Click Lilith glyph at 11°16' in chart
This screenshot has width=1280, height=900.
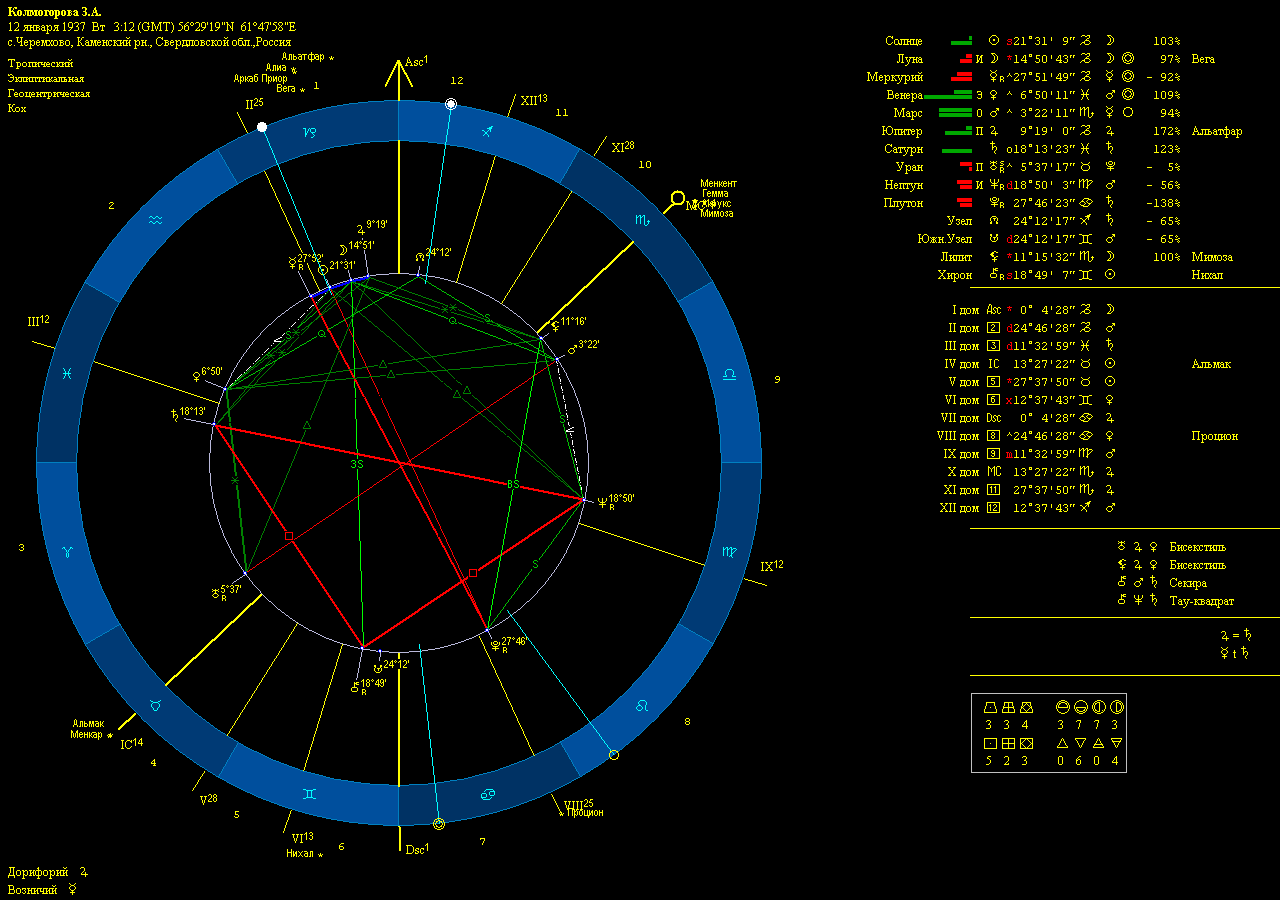[x=555, y=324]
